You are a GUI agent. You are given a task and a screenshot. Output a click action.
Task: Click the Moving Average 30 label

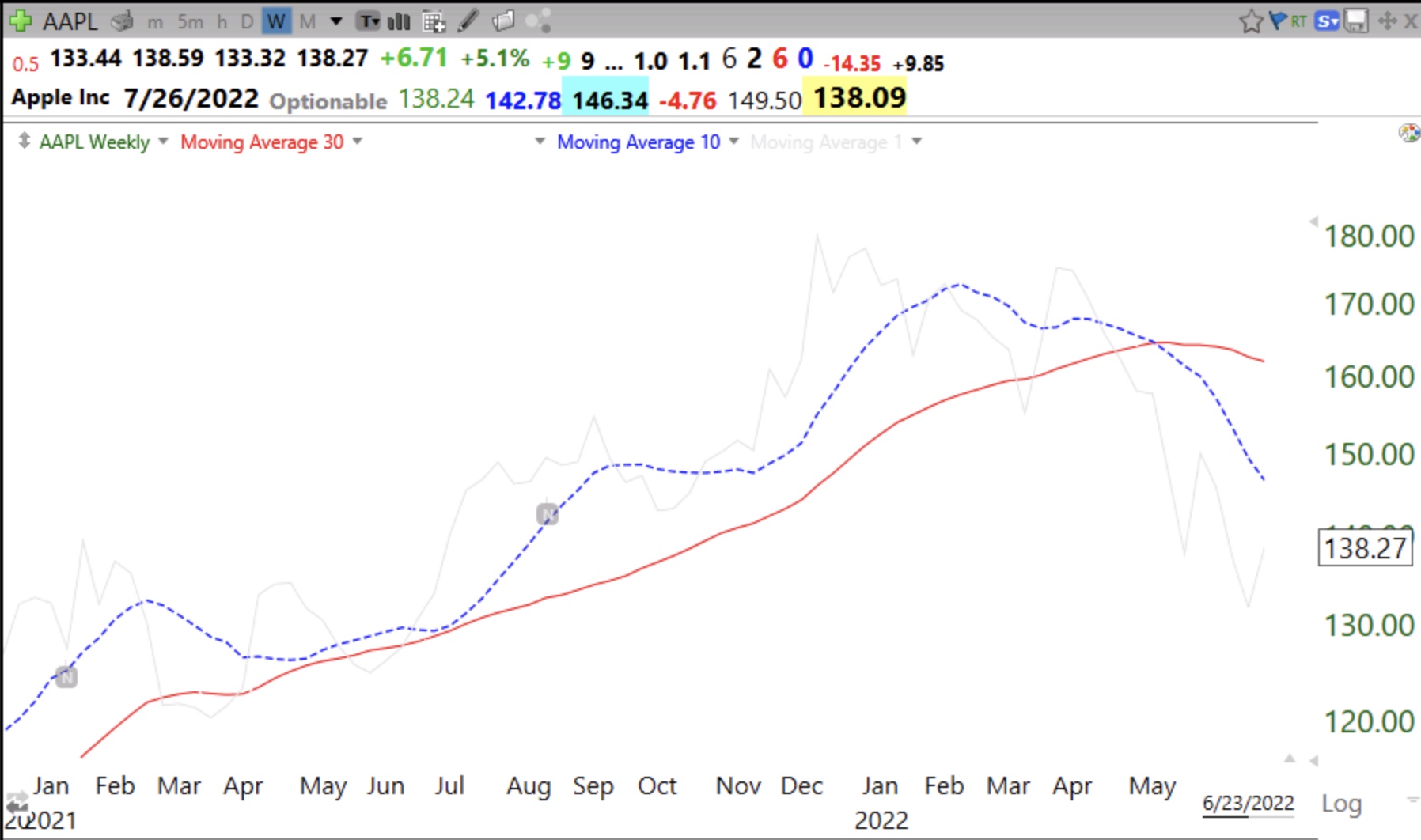tap(262, 142)
